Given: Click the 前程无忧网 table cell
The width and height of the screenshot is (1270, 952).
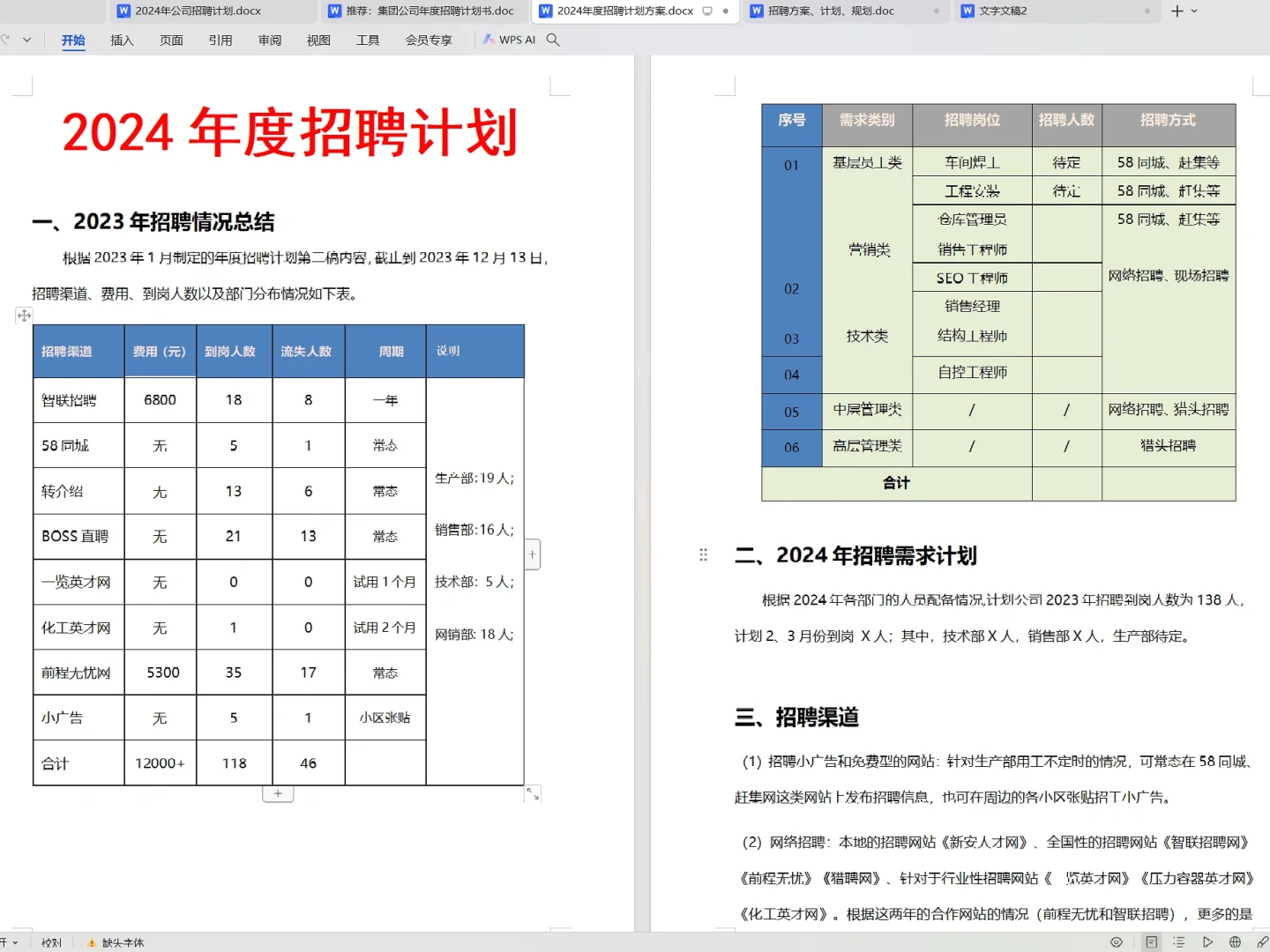Looking at the screenshot, I should [78, 673].
